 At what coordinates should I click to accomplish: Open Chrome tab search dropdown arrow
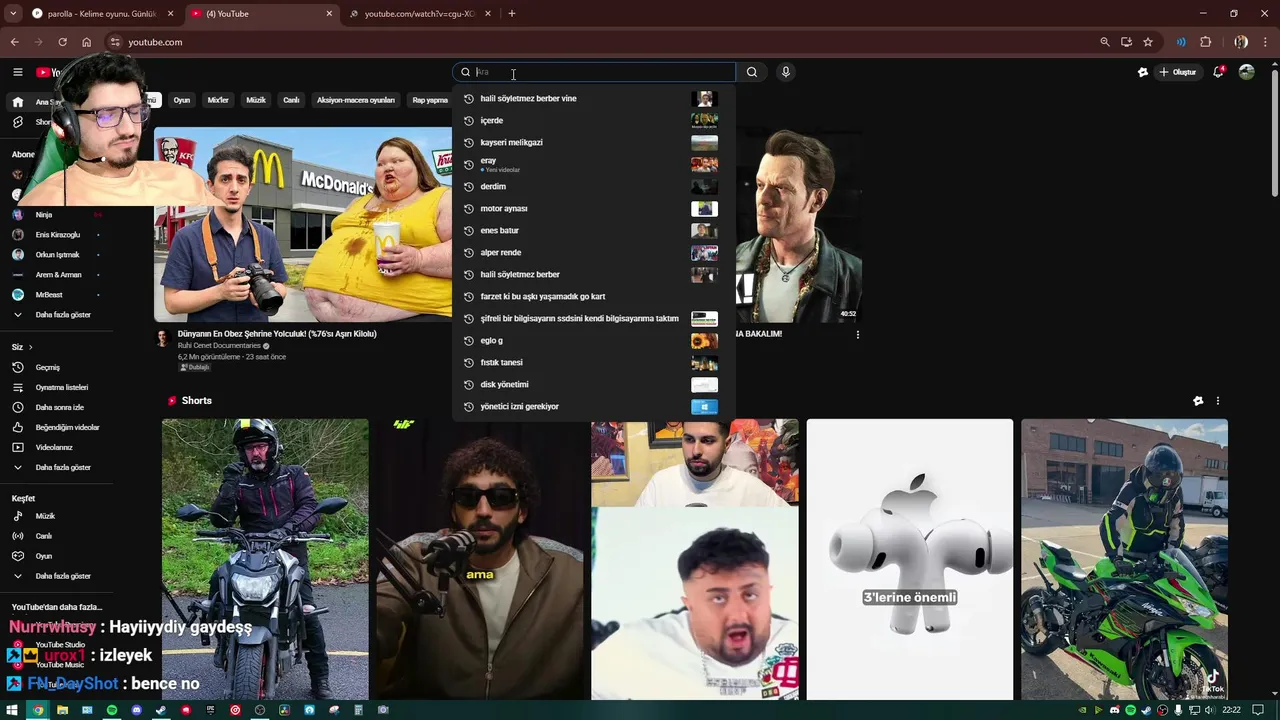pos(13,14)
